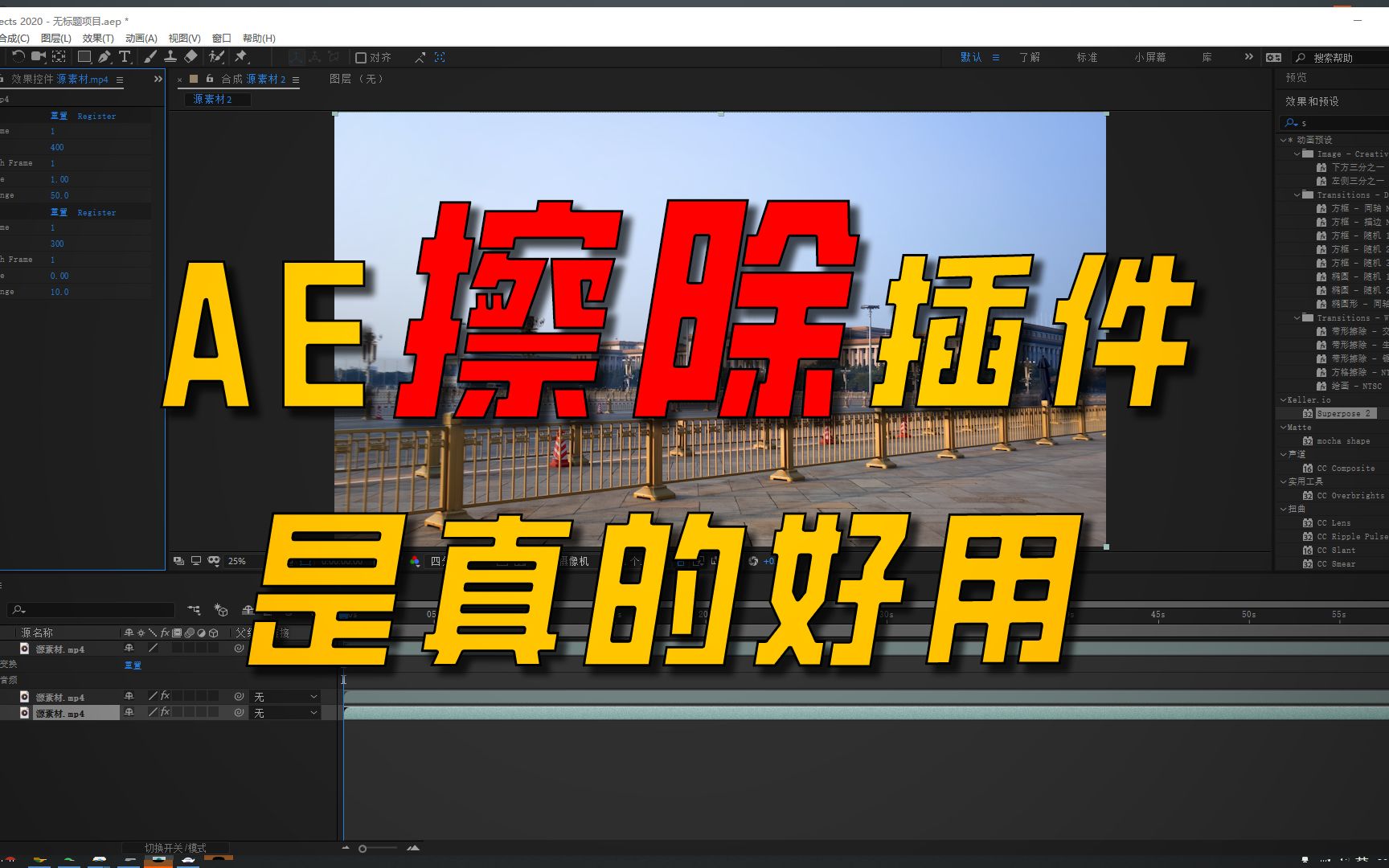The width and height of the screenshot is (1389, 868).
Task: Toggle the lock icon on 合成 源素材 2
Action: point(208,80)
